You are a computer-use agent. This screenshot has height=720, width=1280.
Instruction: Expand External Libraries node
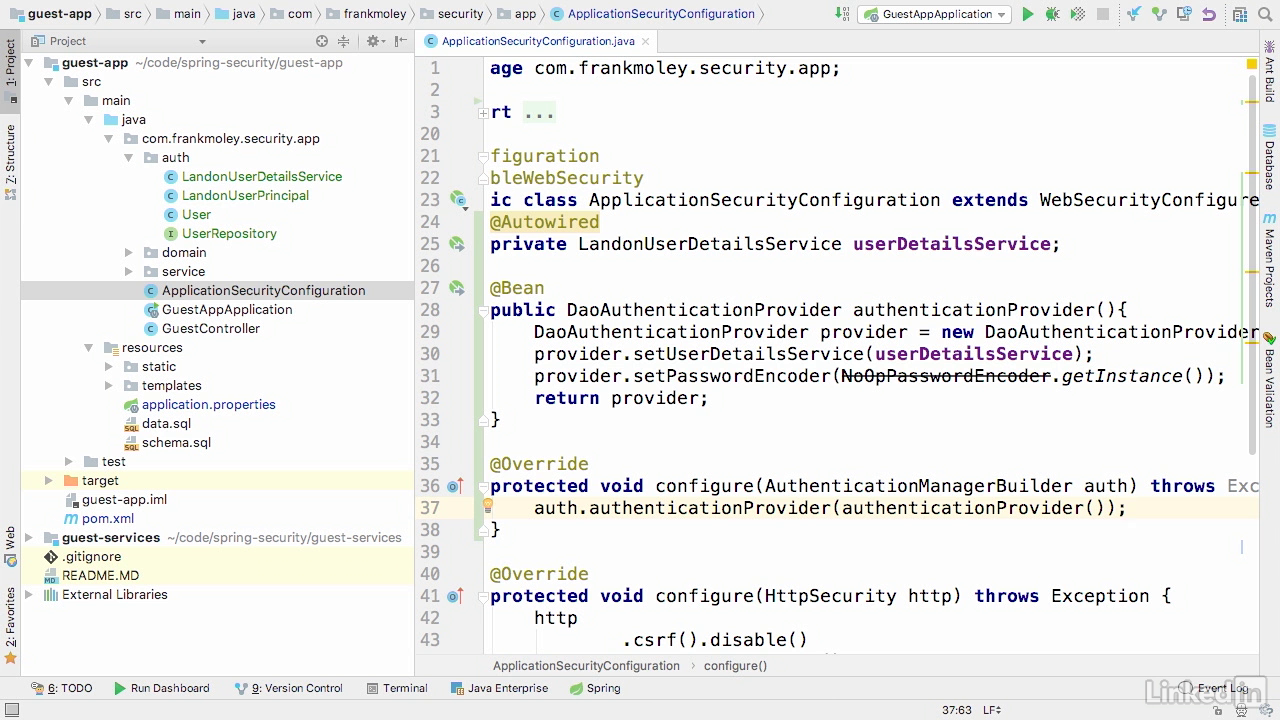[x=29, y=595]
